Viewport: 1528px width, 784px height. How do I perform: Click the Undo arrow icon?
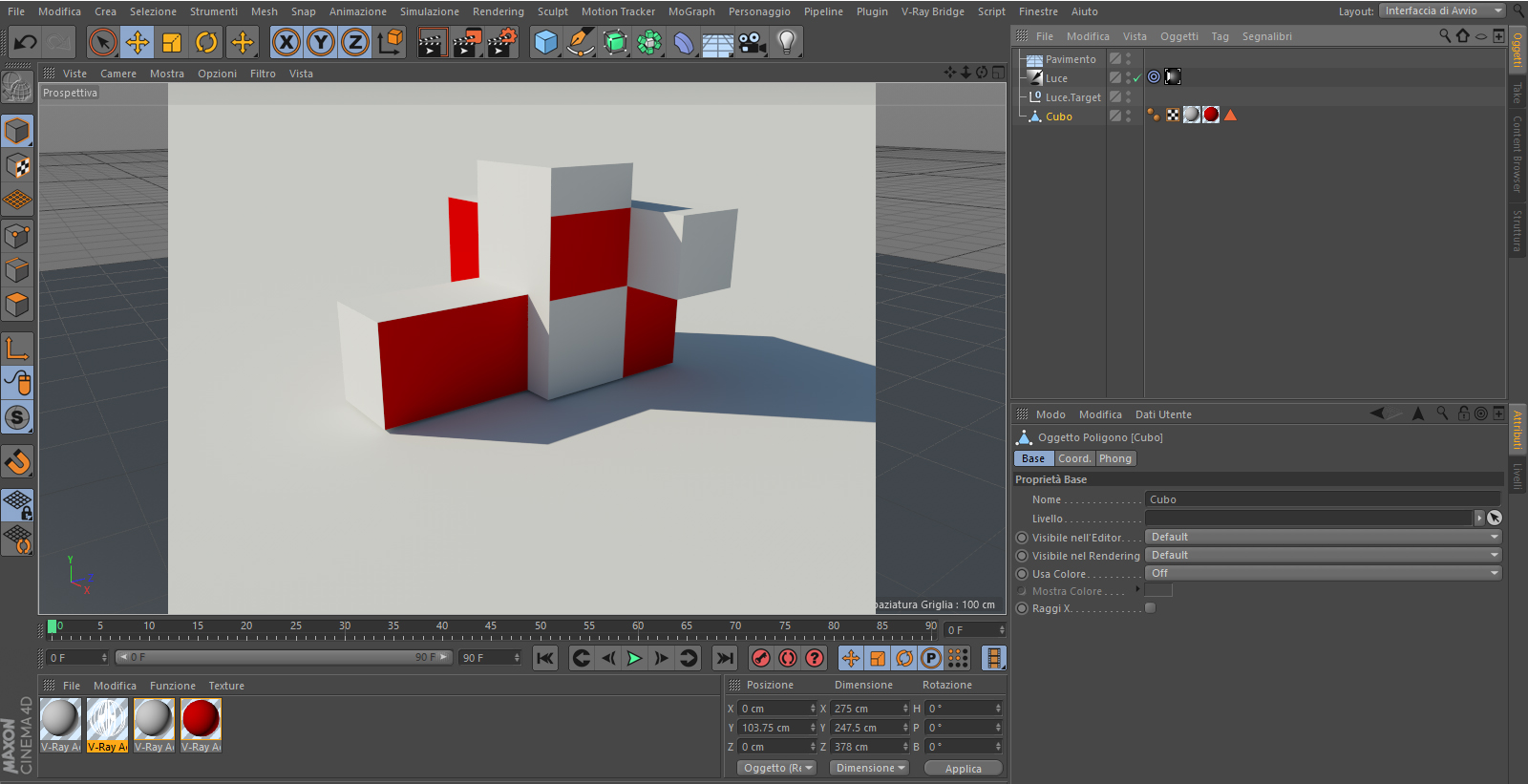click(x=25, y=42)
